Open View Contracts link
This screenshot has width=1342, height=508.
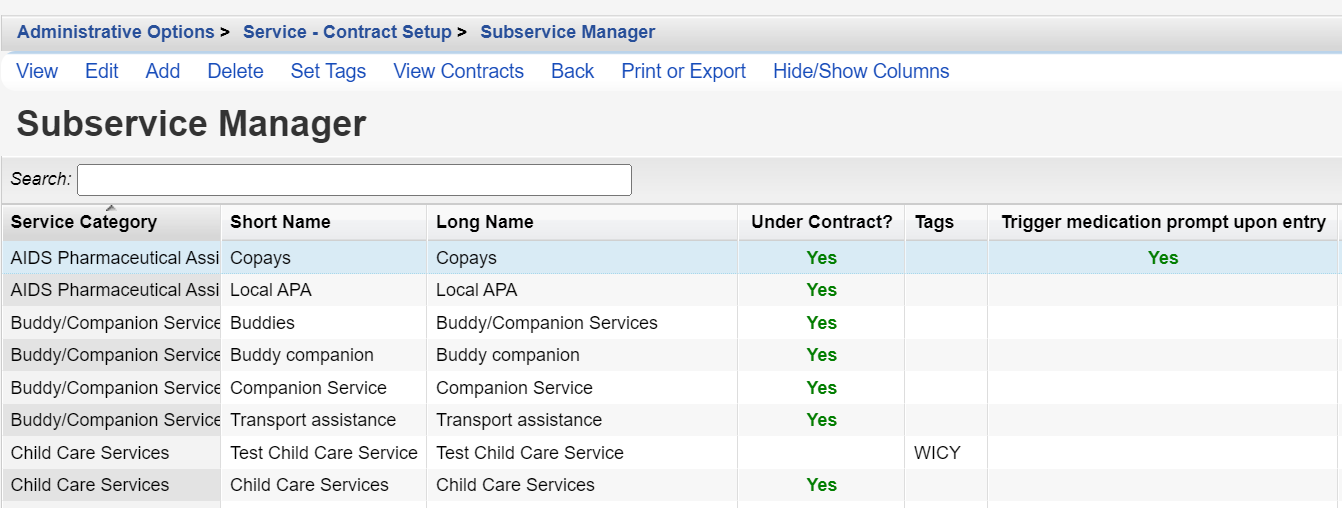458,71
